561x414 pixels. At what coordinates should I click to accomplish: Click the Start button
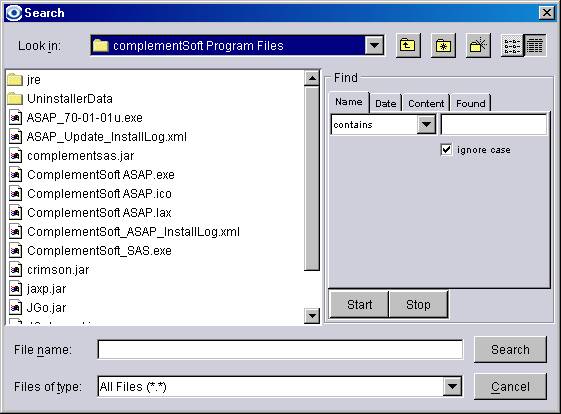pyautogui.click(x=359, y=305)
